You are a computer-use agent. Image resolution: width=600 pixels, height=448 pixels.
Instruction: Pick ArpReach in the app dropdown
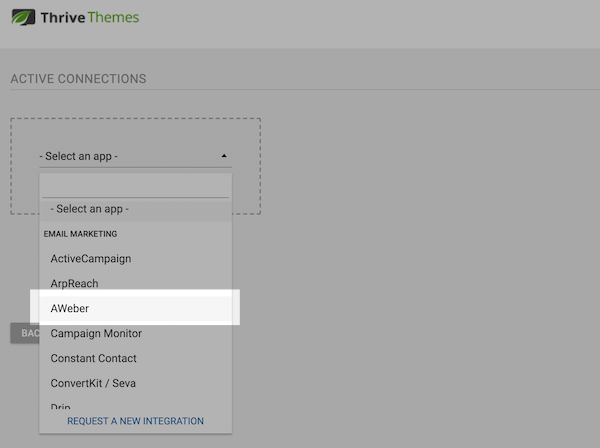pos(74,284)
